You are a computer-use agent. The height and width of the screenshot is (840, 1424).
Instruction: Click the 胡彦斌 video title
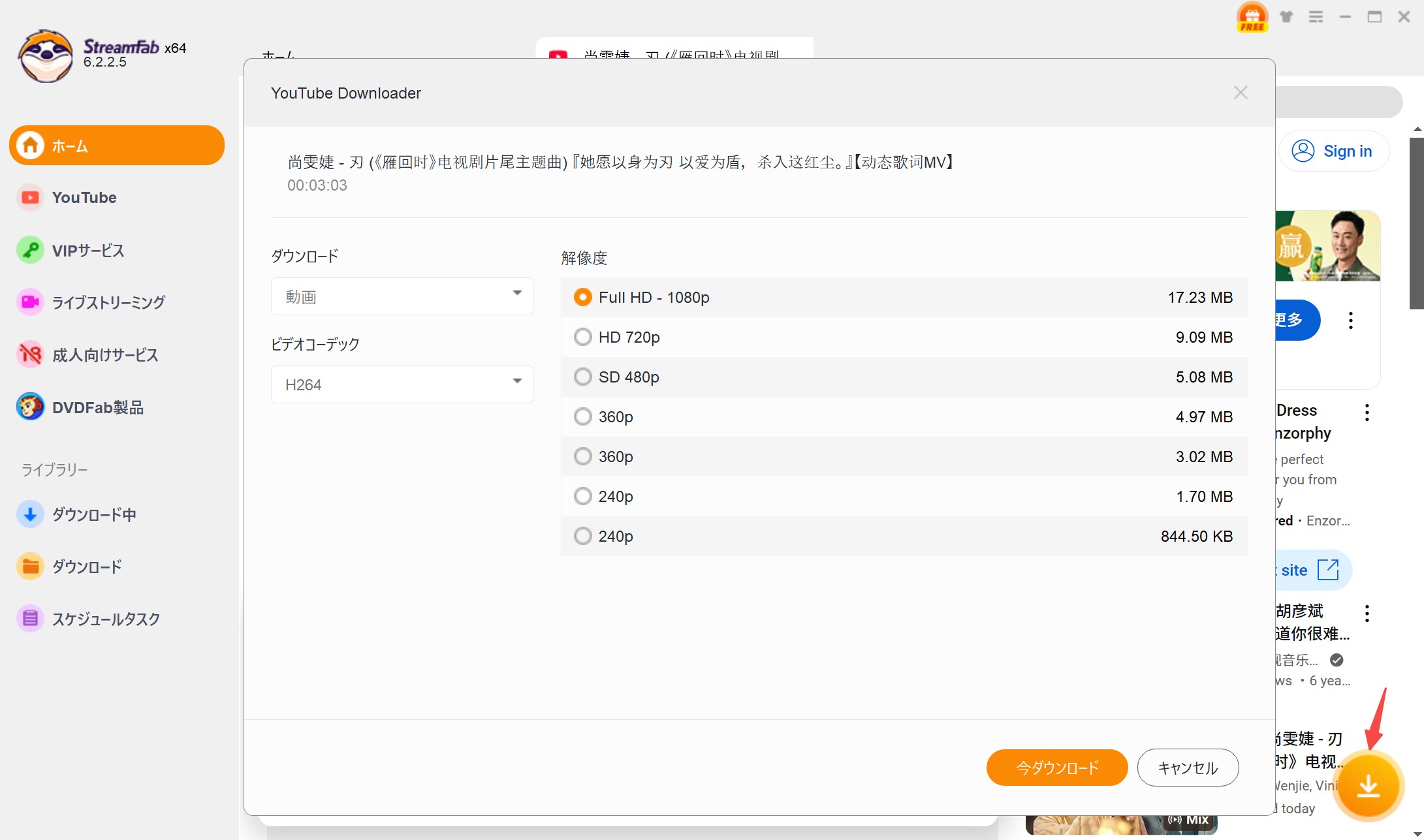point(1312,622)
